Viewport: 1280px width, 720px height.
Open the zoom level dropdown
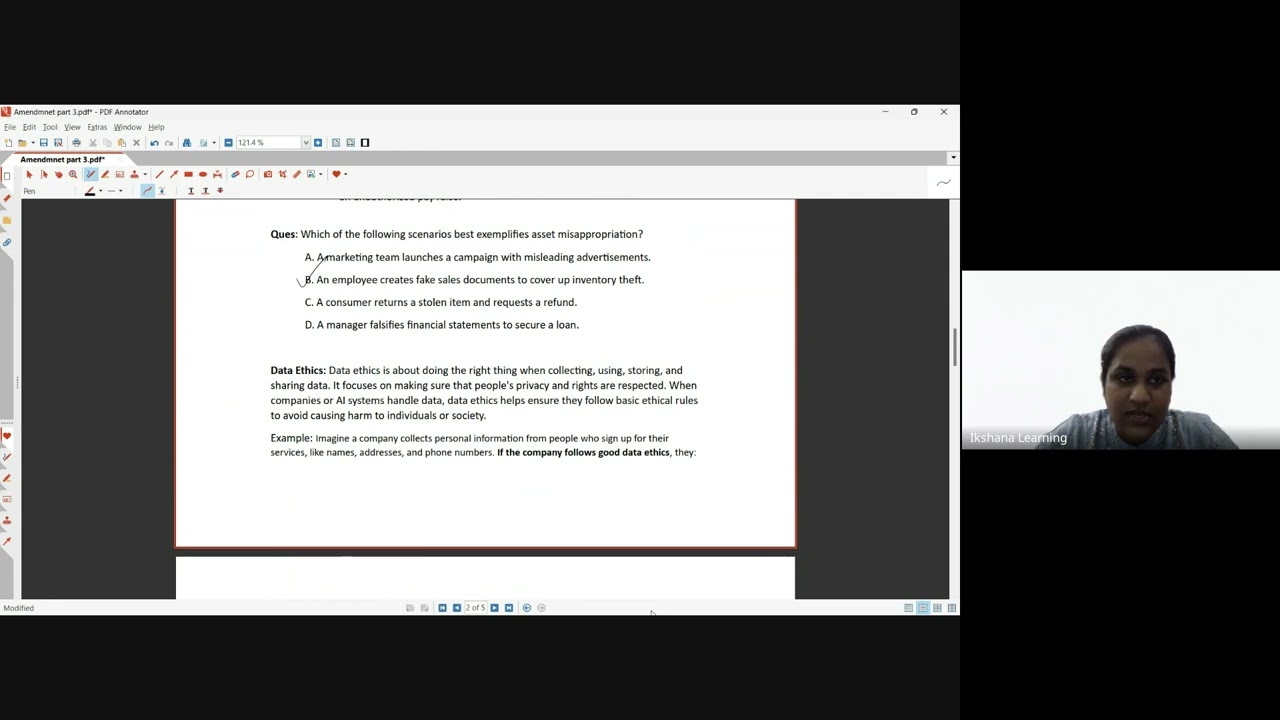pyautogui.click(x=306, y=142)
